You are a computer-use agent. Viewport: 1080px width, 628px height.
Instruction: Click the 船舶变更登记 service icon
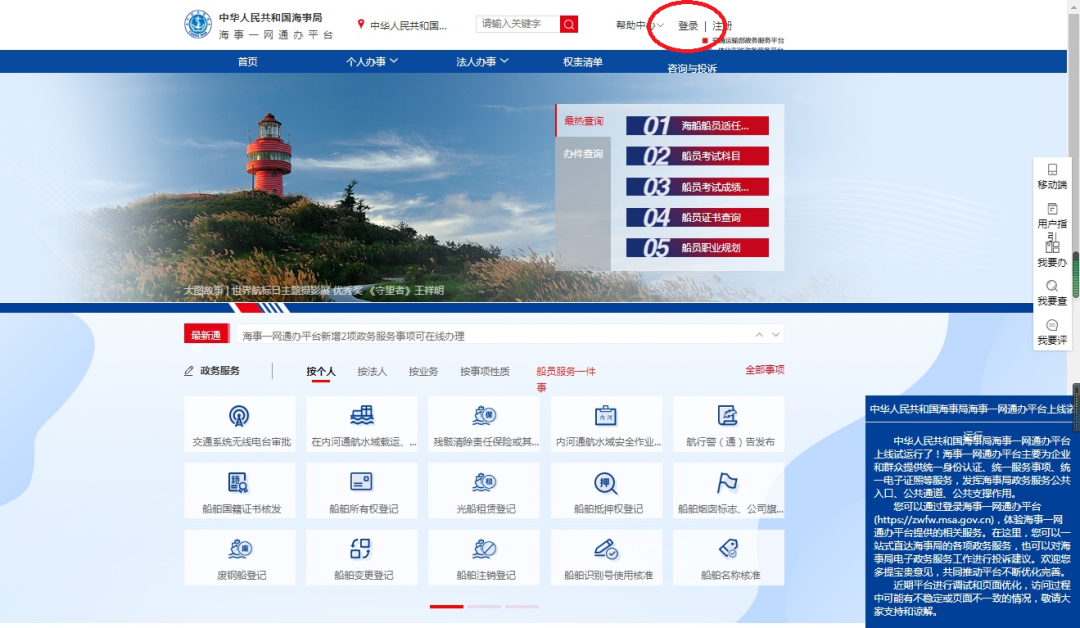point(361,549)
